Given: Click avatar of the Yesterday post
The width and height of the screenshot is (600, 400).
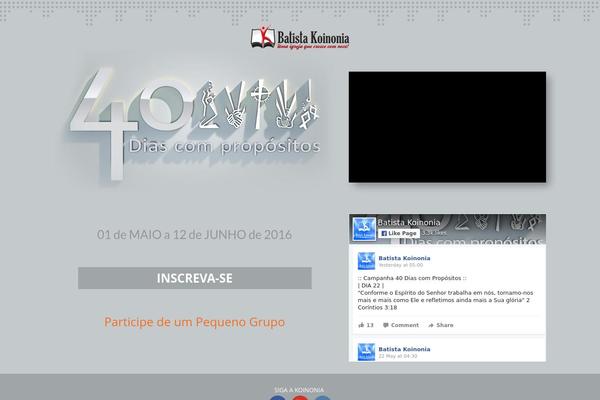Looking at the screenshot, I should click(366, 261).
